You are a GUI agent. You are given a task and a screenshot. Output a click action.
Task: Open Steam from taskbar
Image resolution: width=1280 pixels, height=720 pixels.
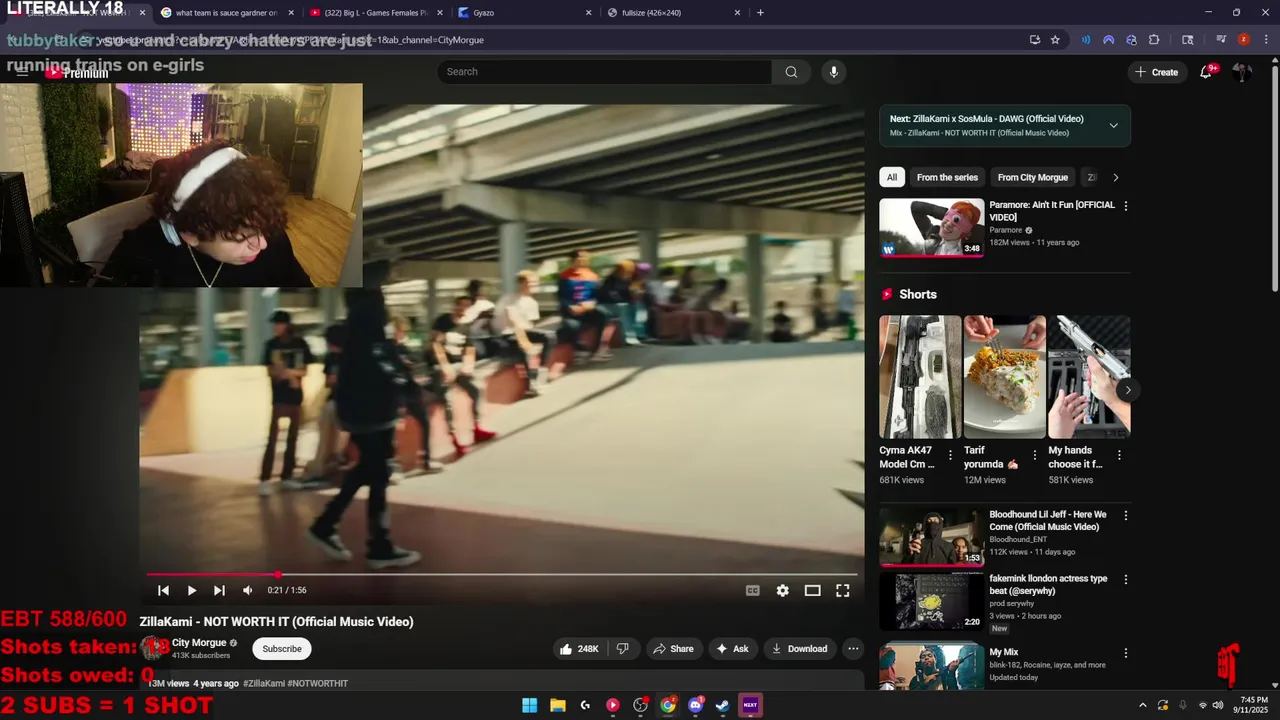(x=722, y=705)
